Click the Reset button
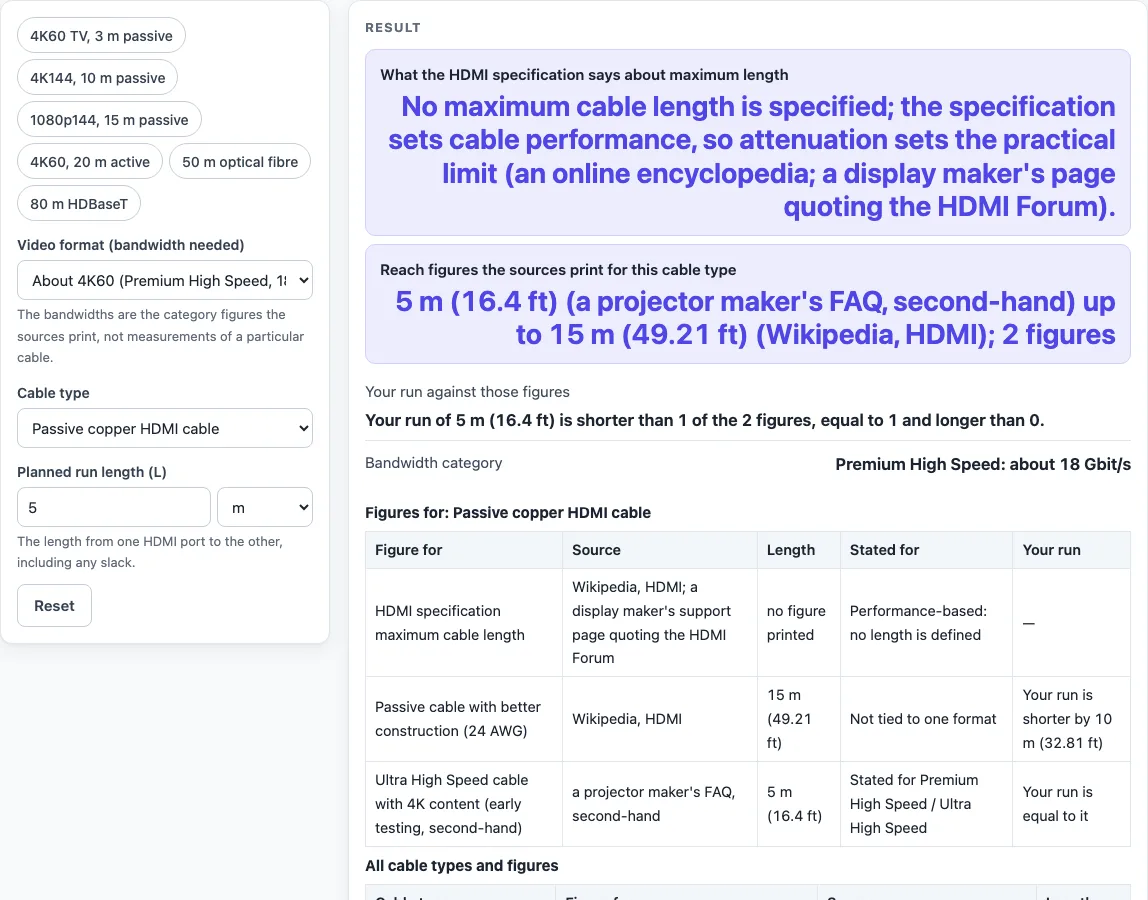1148x900 pixels. 54,606
